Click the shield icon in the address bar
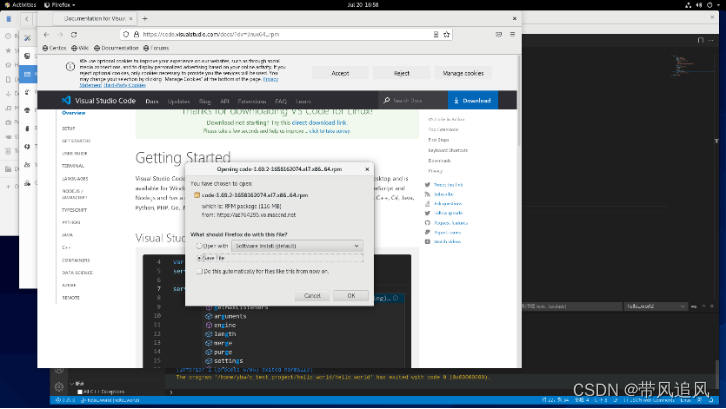The height and width of the screenshot is (409, 726). pos(126,34)
